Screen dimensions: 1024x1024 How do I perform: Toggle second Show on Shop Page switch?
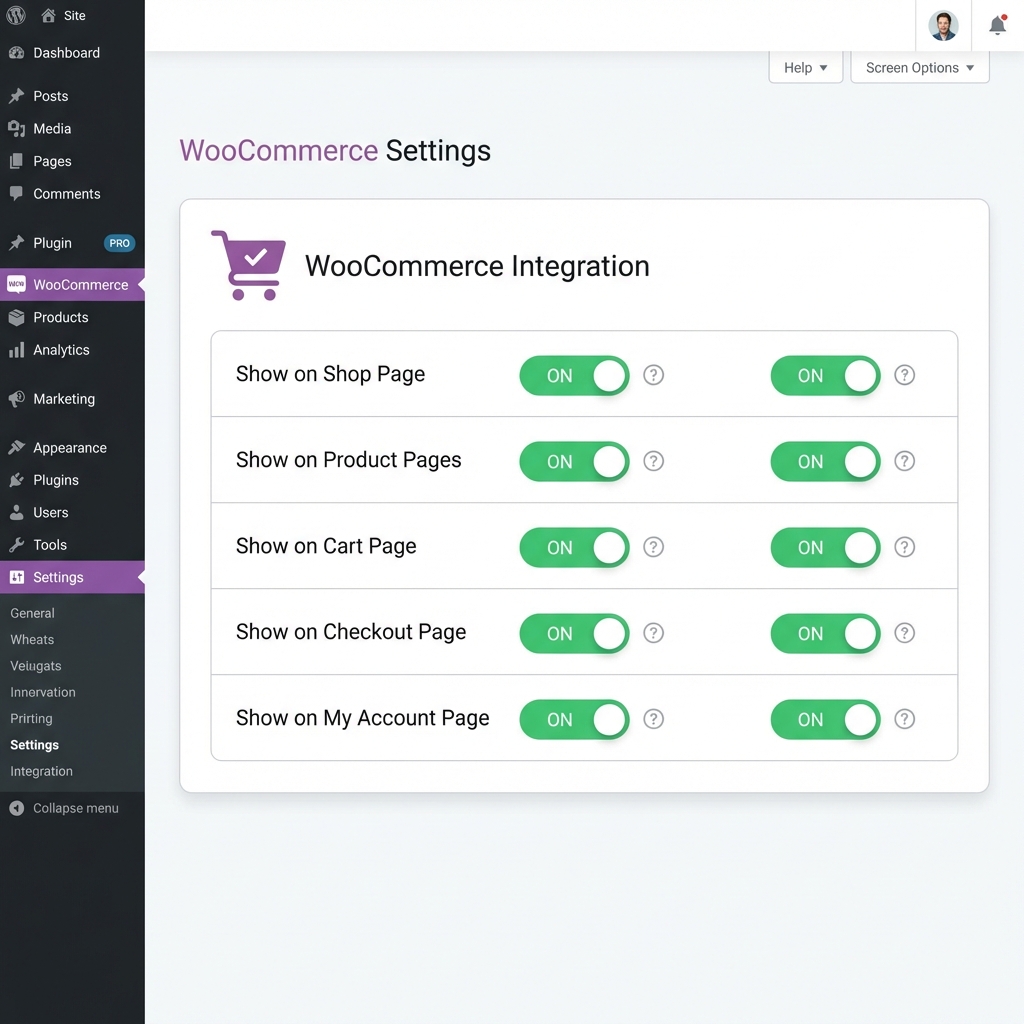(825, 376)
